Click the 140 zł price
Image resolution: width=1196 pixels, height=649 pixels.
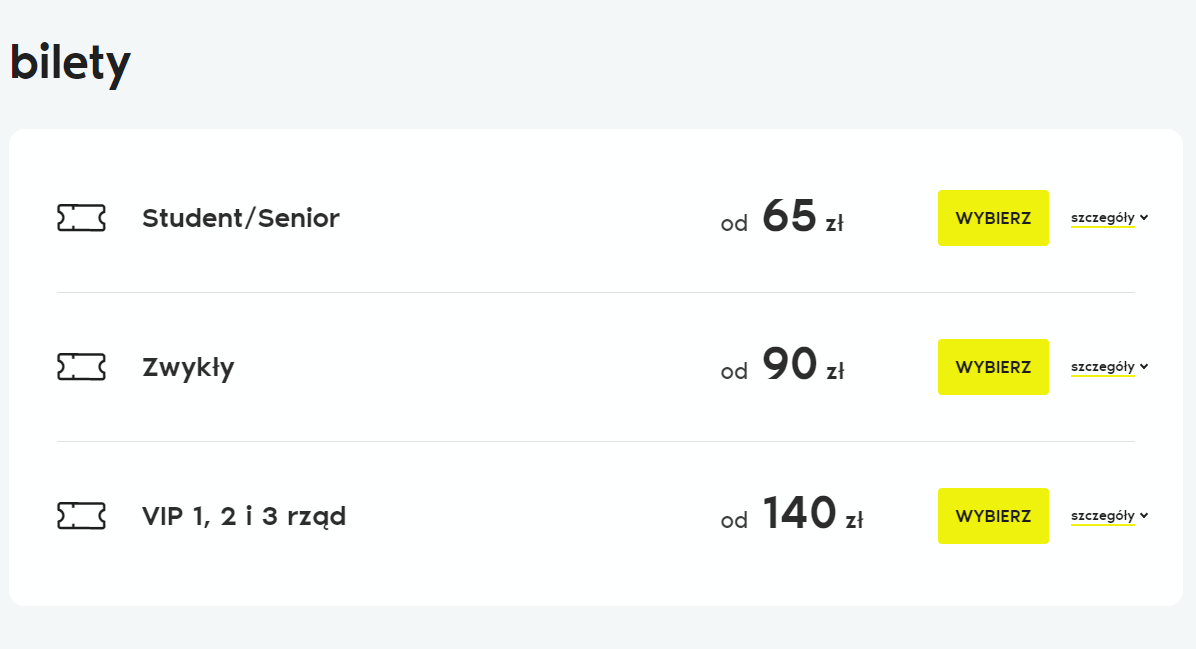(x=812, y=513)
